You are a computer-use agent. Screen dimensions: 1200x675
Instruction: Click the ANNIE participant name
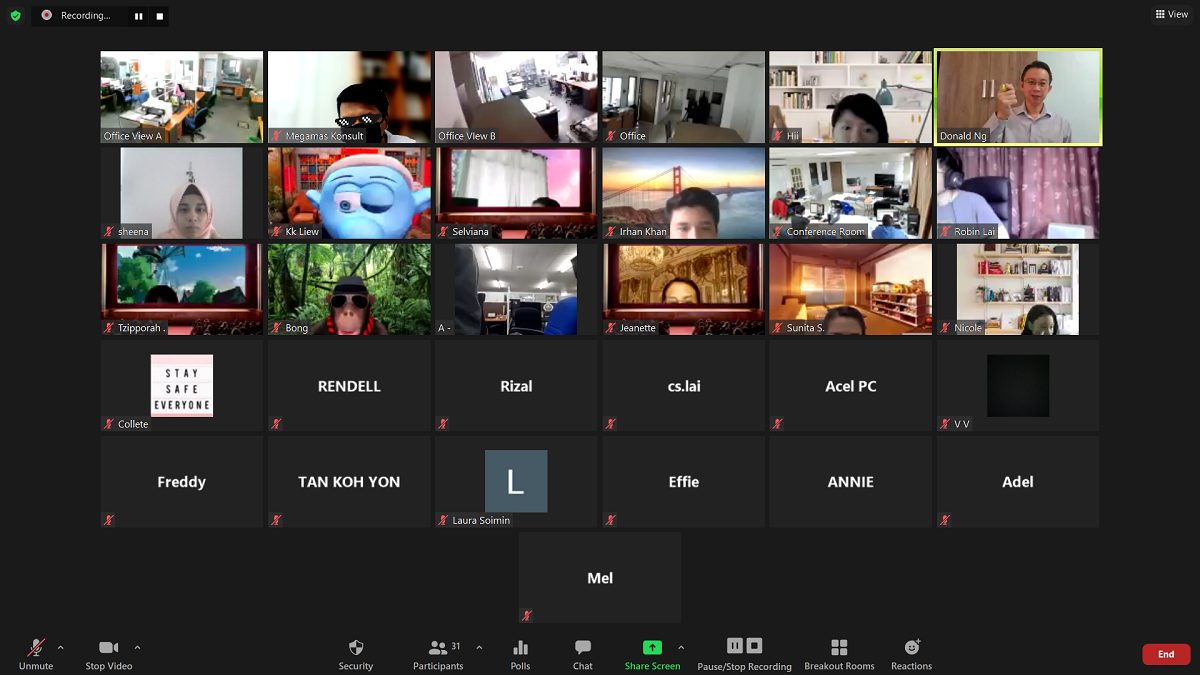coord(851,482)
